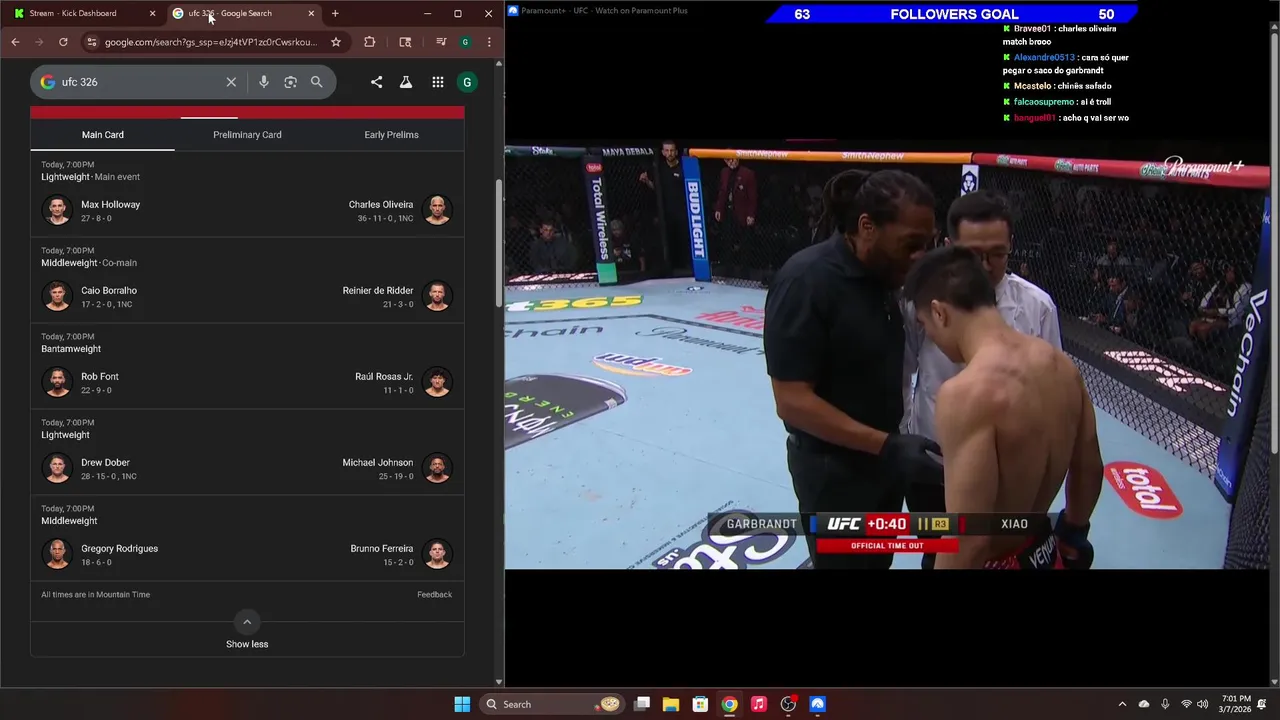
Task: Open Chrome three-dot menu
Action: (x=489, y=42)
